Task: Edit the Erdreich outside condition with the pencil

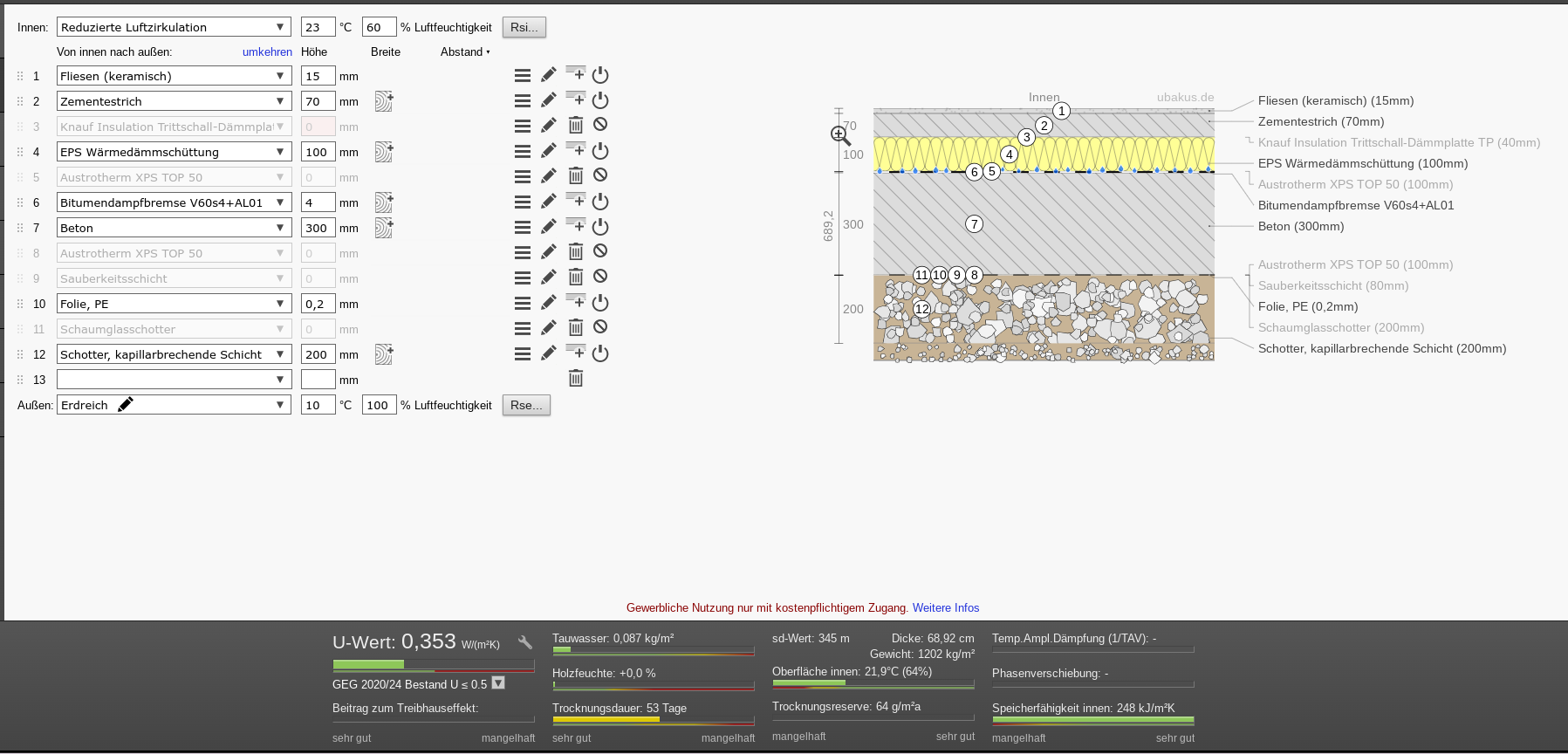Action: point(126,404)
